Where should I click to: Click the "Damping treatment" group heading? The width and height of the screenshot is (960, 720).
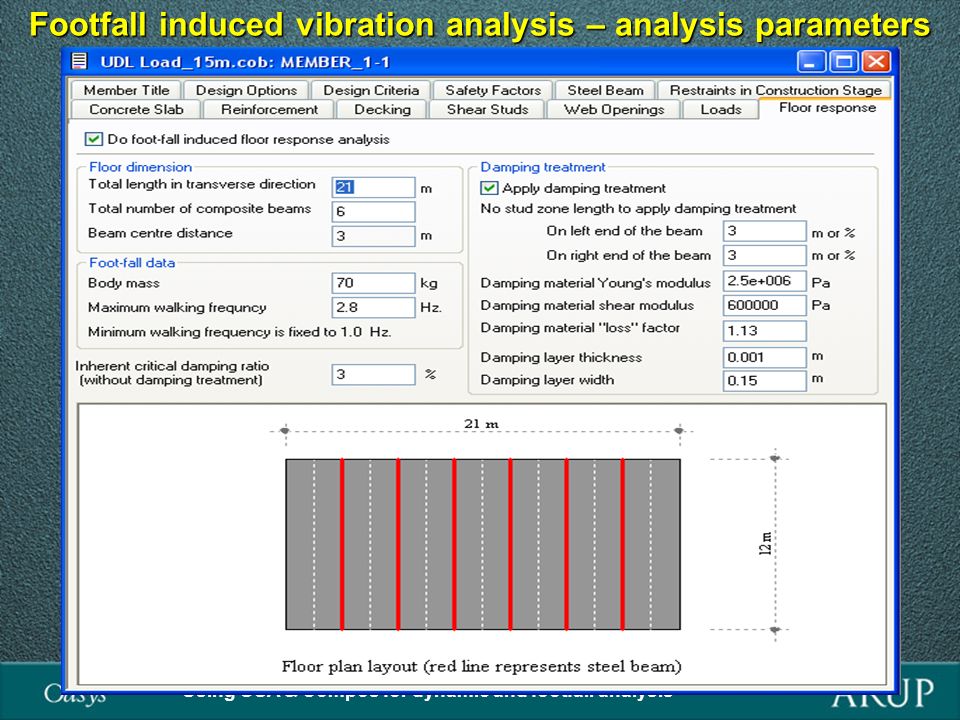point(542,167)
